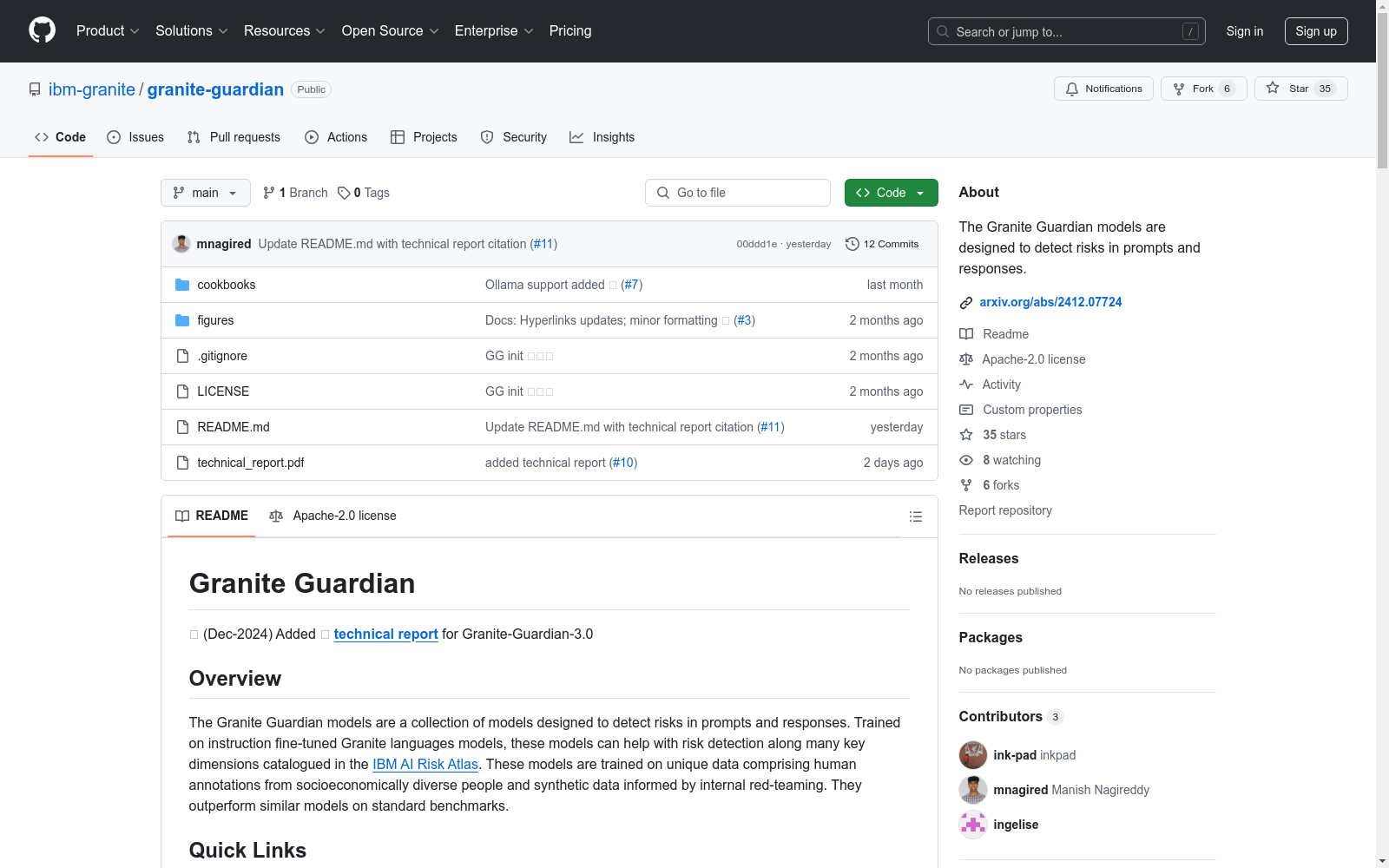
Task: Click the search magnifier icon in the header
Action: pos(943,31)
